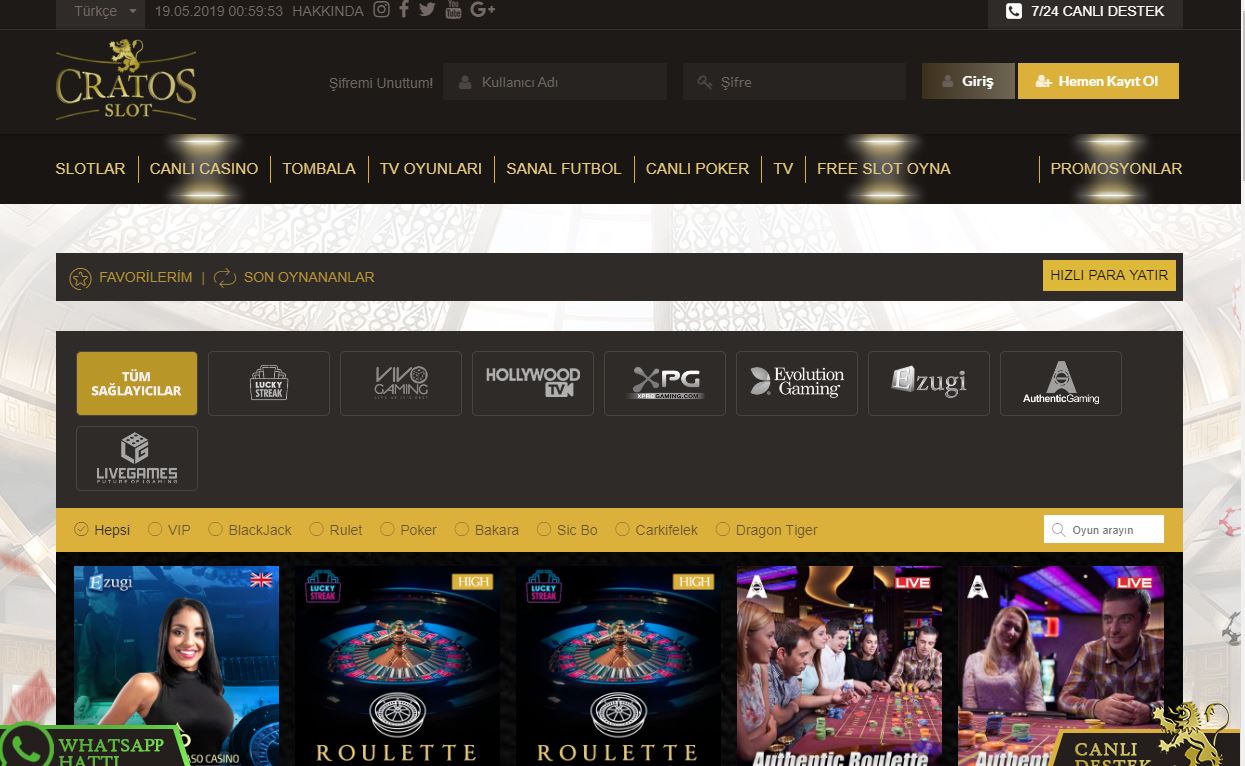Select the Lucky Streak provider logo
Viewport: 1245px width, 766px height.
(269, 383)
